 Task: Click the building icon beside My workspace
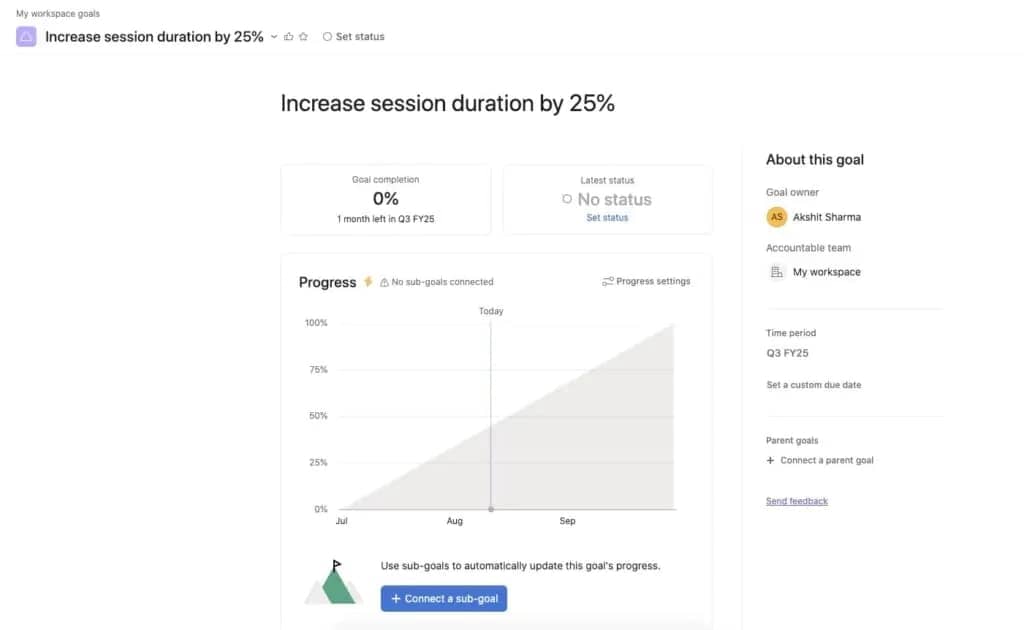(x=777, y=271)
